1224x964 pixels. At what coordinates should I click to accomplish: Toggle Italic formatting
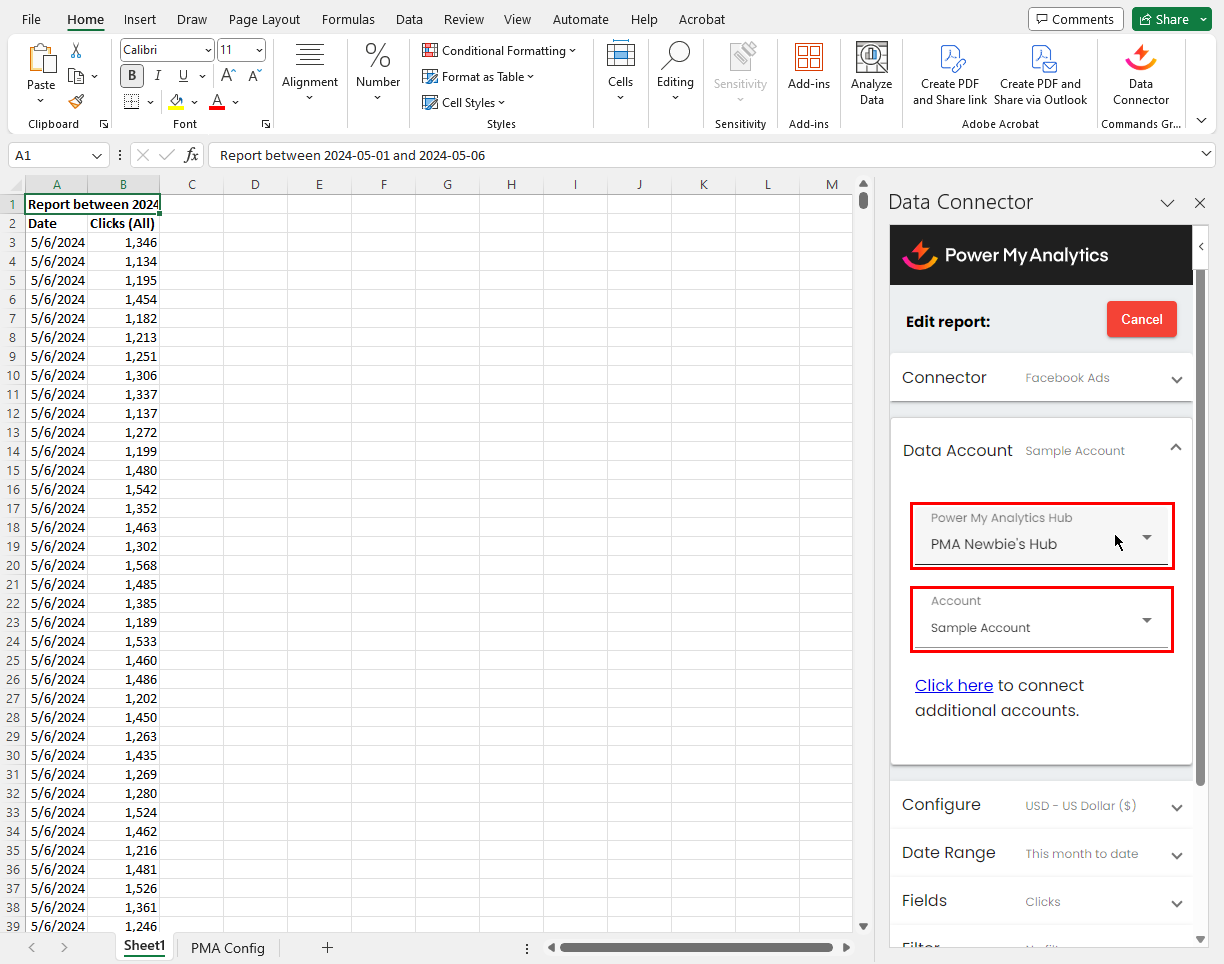click(158, 76)
